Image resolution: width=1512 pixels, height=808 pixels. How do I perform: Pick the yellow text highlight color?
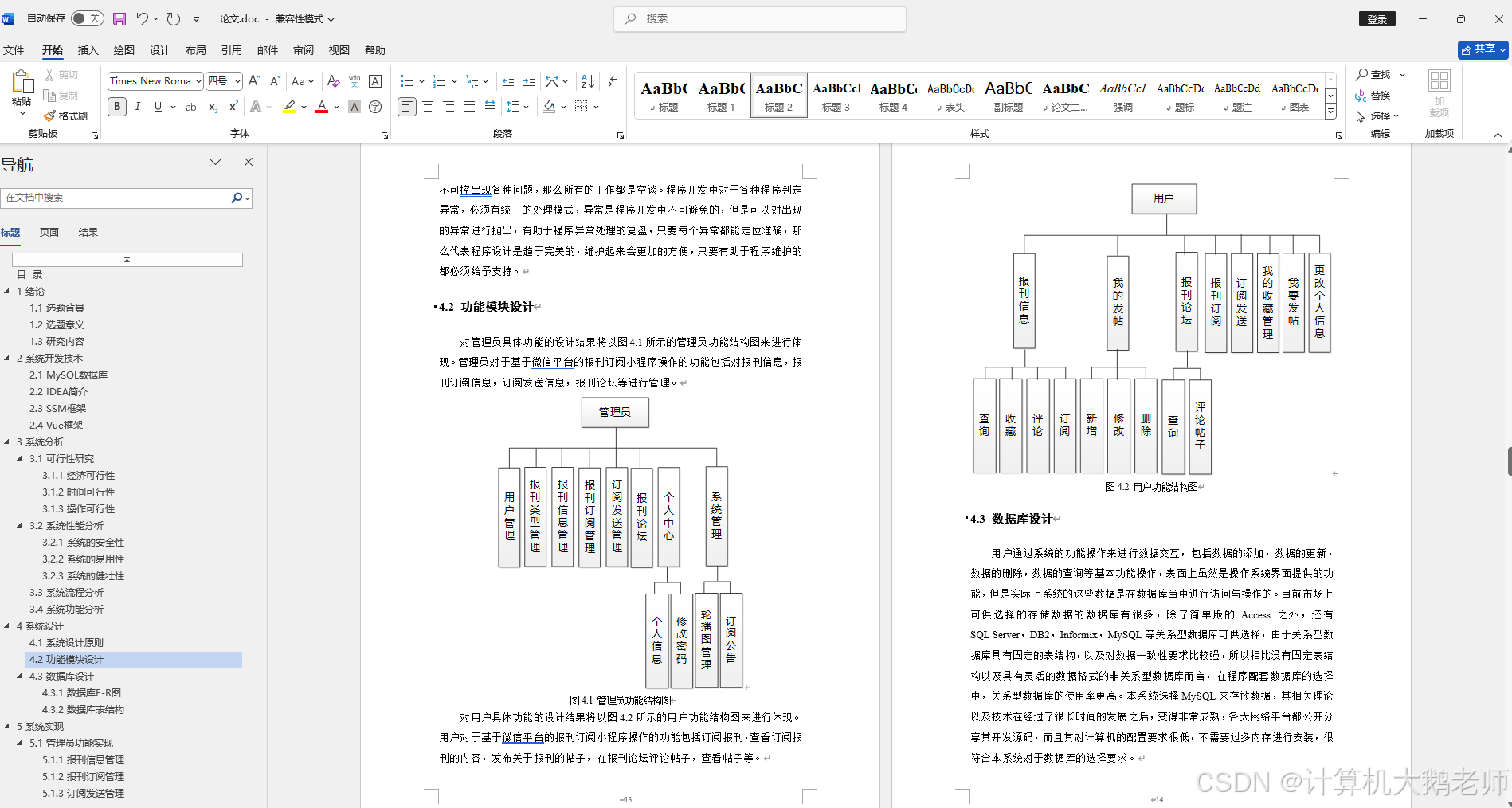(x=289, y=107)
